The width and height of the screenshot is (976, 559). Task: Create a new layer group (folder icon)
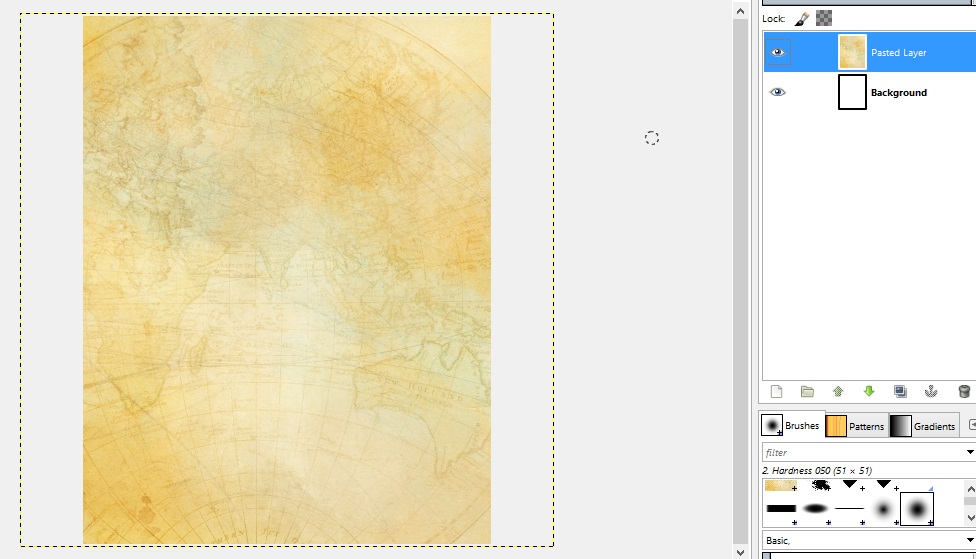pos(807,392)
